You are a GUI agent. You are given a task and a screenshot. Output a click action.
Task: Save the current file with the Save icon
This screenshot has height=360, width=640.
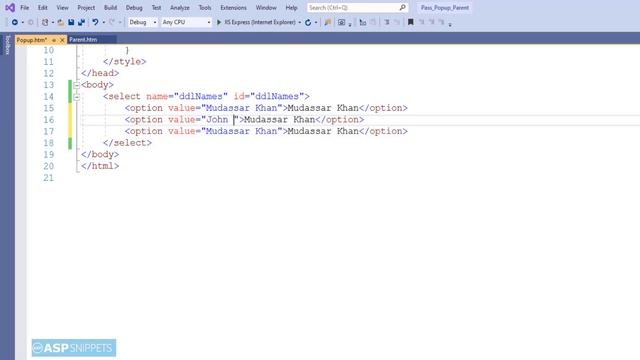(71, 22)
